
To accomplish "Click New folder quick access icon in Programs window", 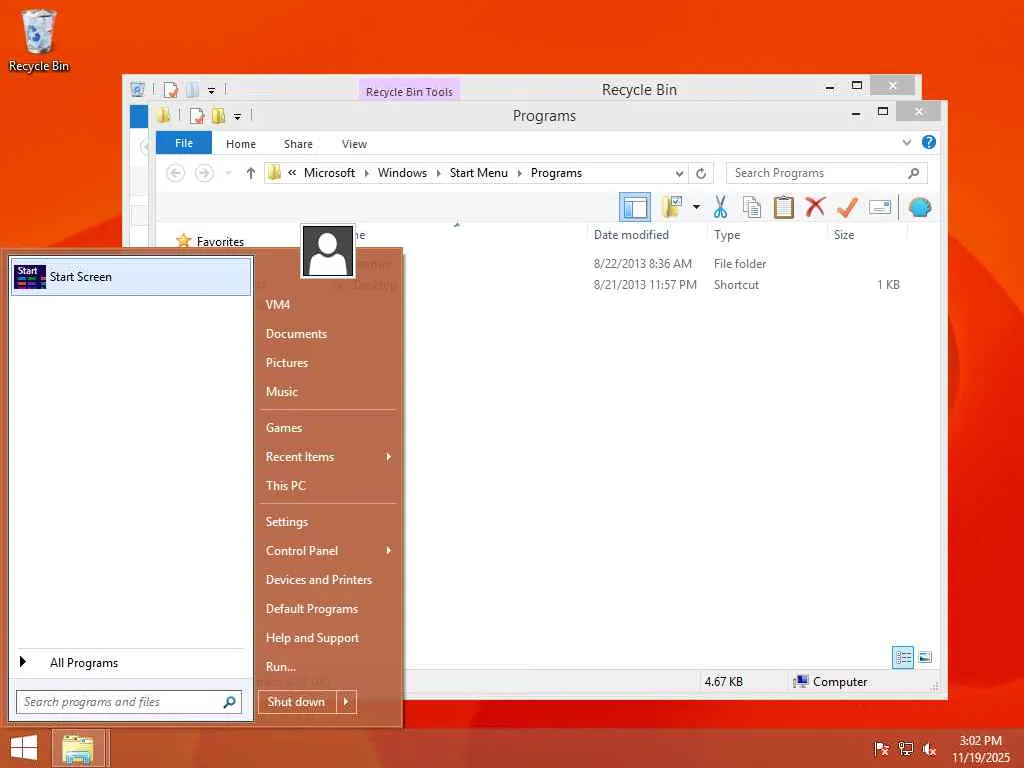I will click(218, 116).
